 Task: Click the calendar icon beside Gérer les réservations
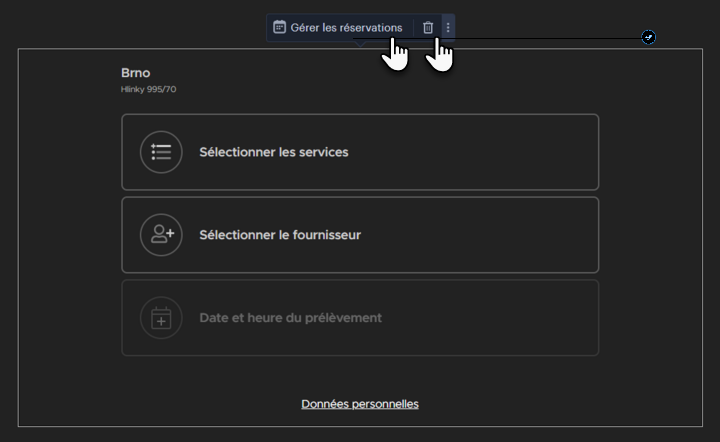point(279,27)
